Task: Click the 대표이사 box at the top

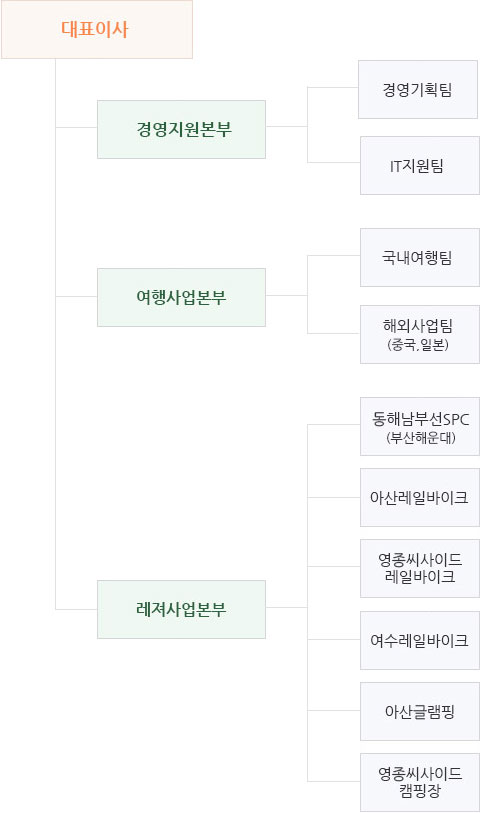Action: [97, 30]
